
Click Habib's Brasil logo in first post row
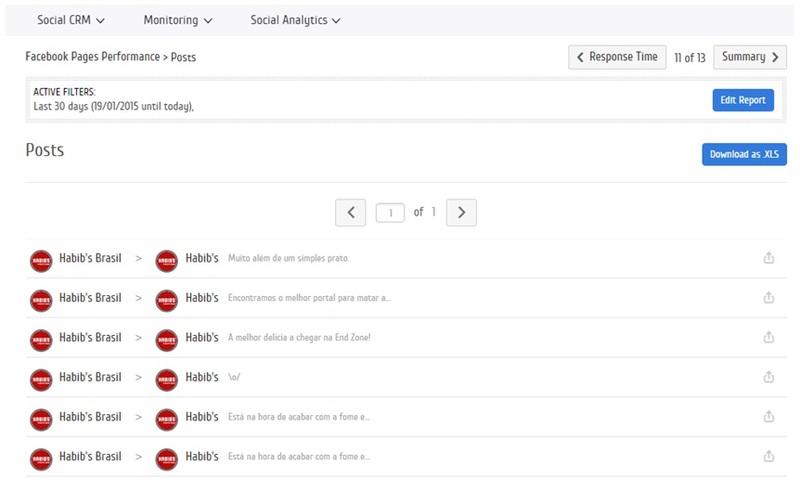(x=41, y=259)
